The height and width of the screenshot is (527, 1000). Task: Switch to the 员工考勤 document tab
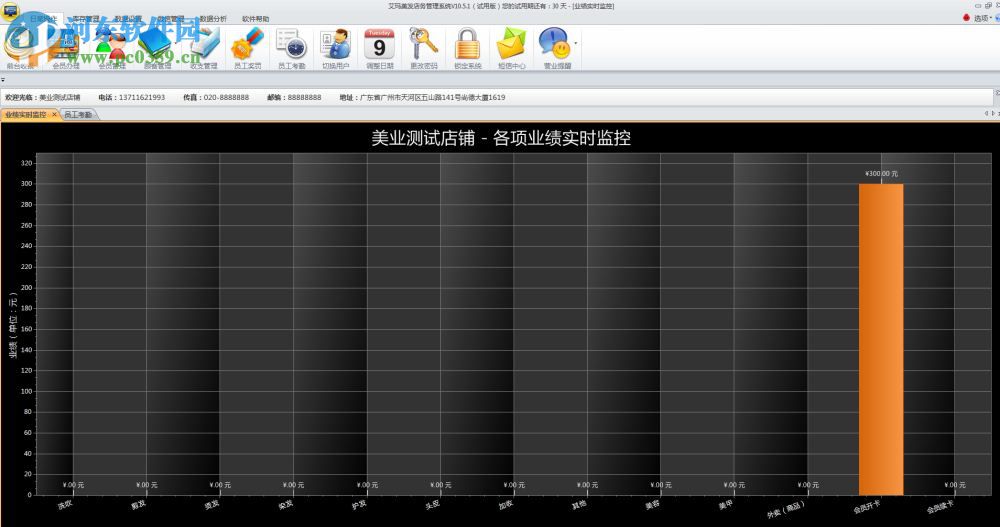coord(78,115)
